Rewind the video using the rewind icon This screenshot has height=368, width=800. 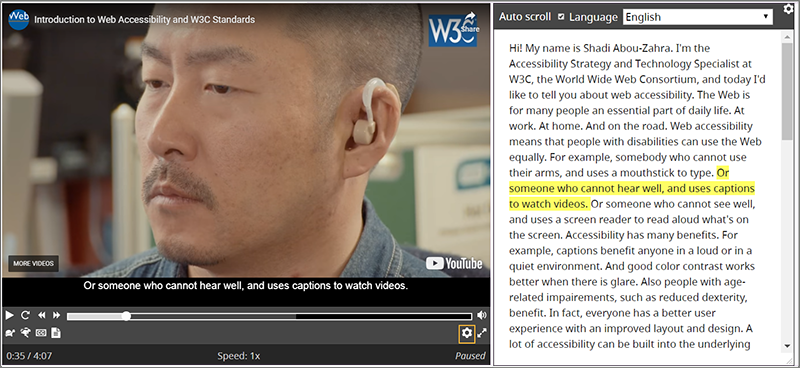click(x=41, y=315)
